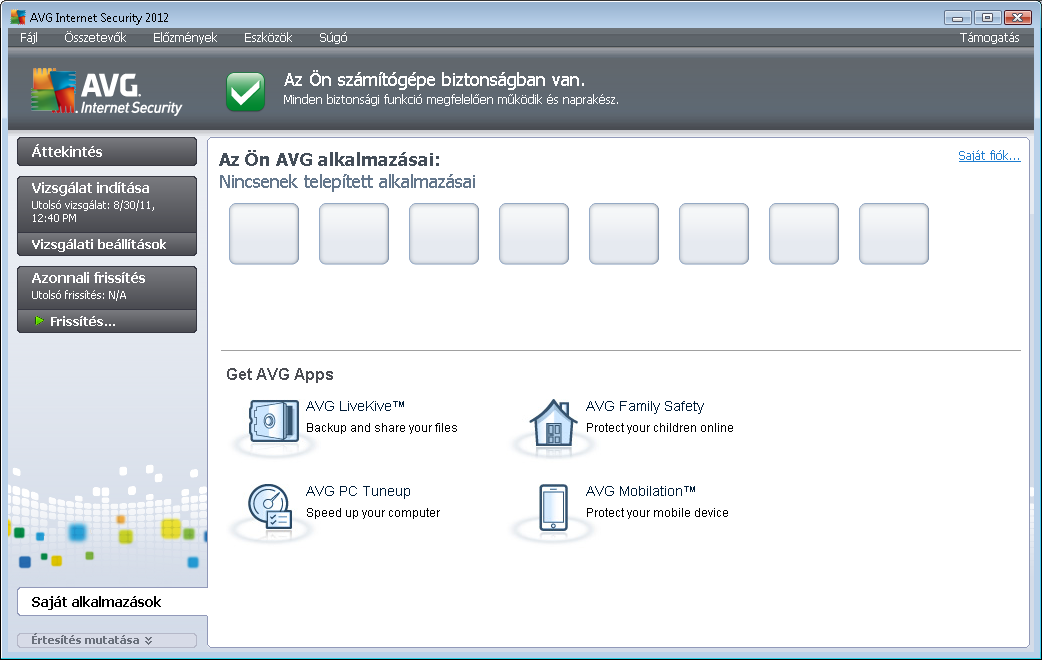Click 'Backup and share your files' text
This screenshot has height=660, width=1042.
[381, 427]
